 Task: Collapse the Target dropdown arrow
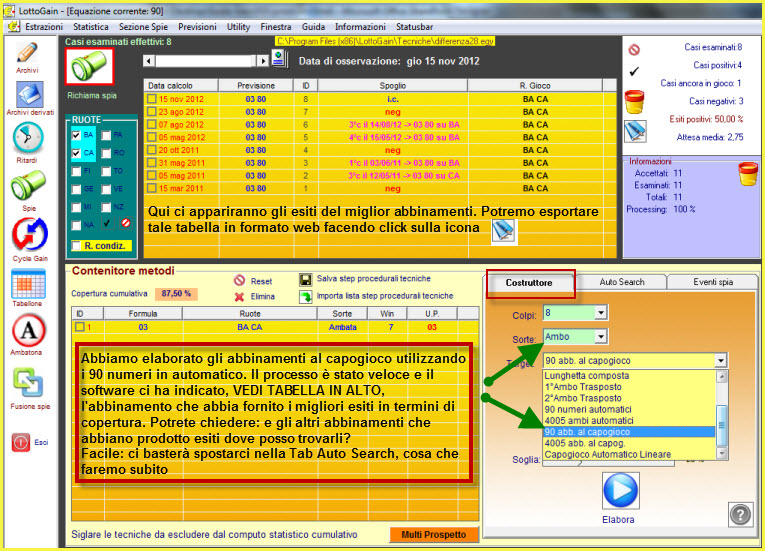pos(721,361)
